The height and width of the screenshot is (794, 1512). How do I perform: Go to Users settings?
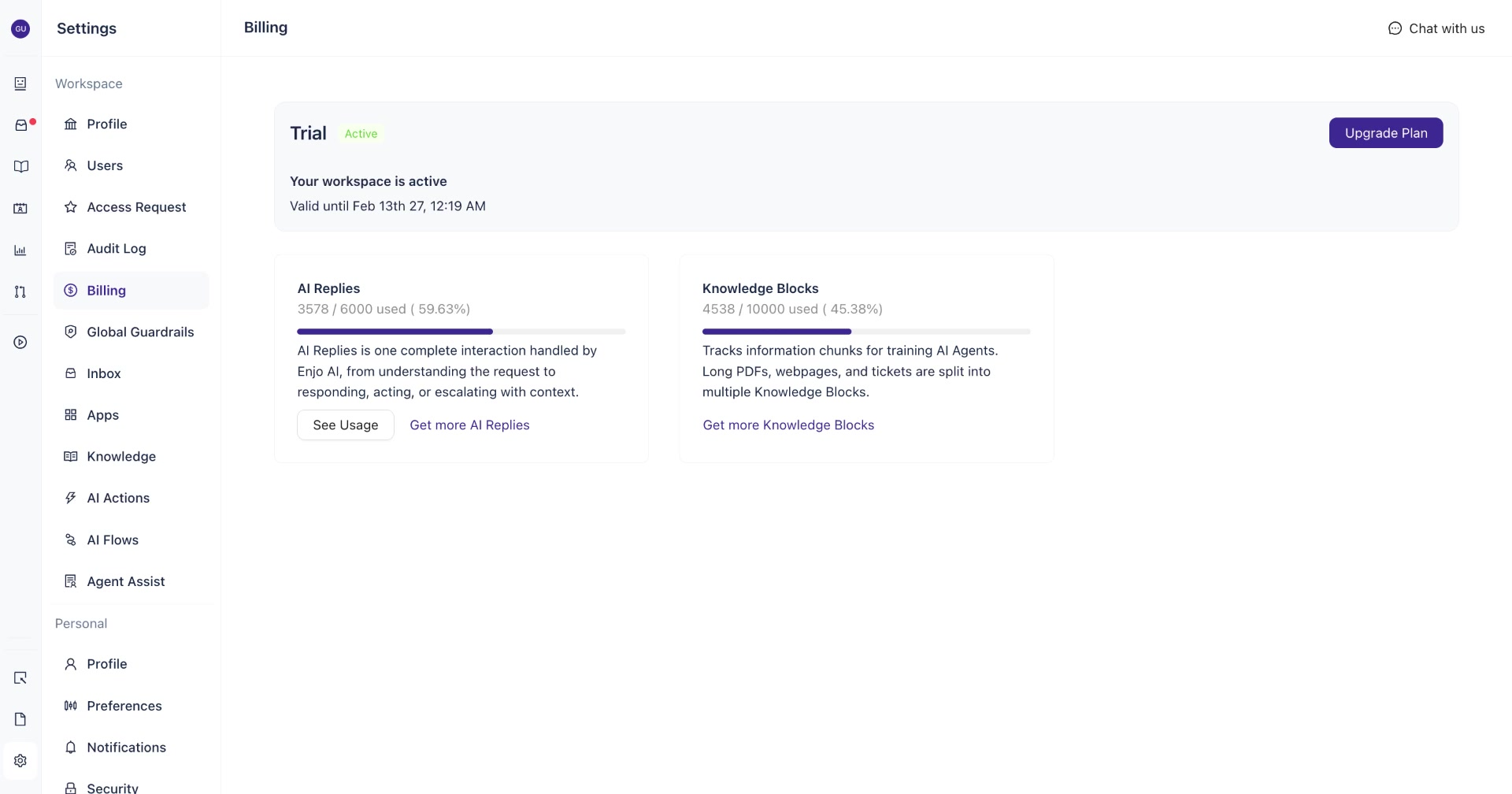131,165
